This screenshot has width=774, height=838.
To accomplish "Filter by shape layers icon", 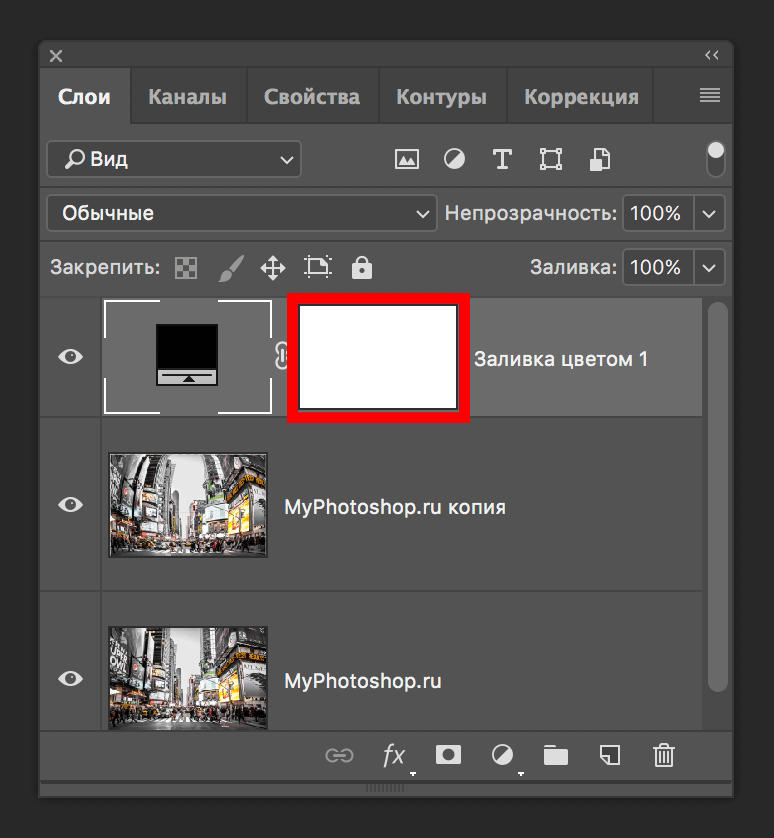I will point(551,159).
